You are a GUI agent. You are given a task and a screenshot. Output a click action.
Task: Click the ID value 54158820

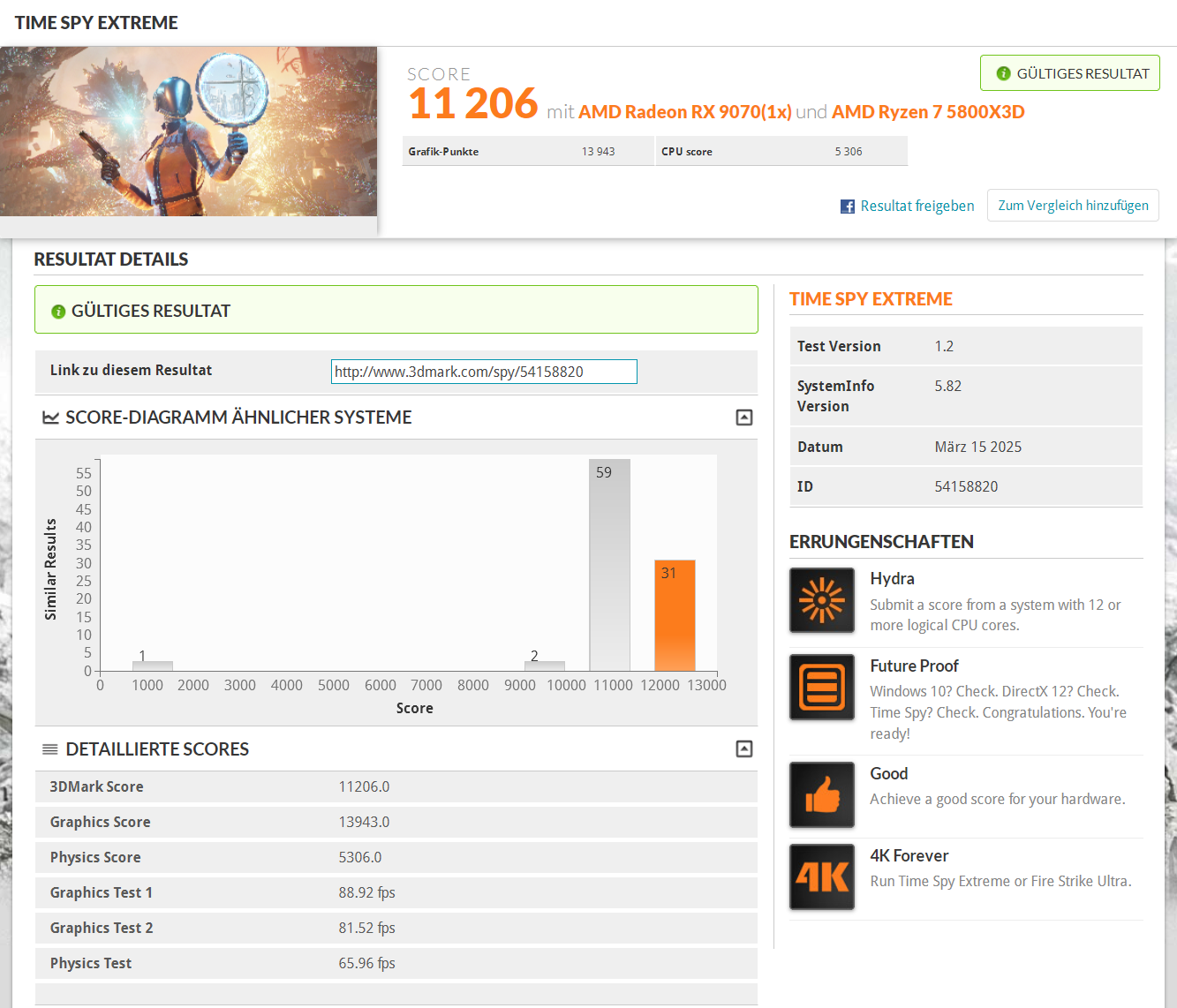[x=966, y=486]
